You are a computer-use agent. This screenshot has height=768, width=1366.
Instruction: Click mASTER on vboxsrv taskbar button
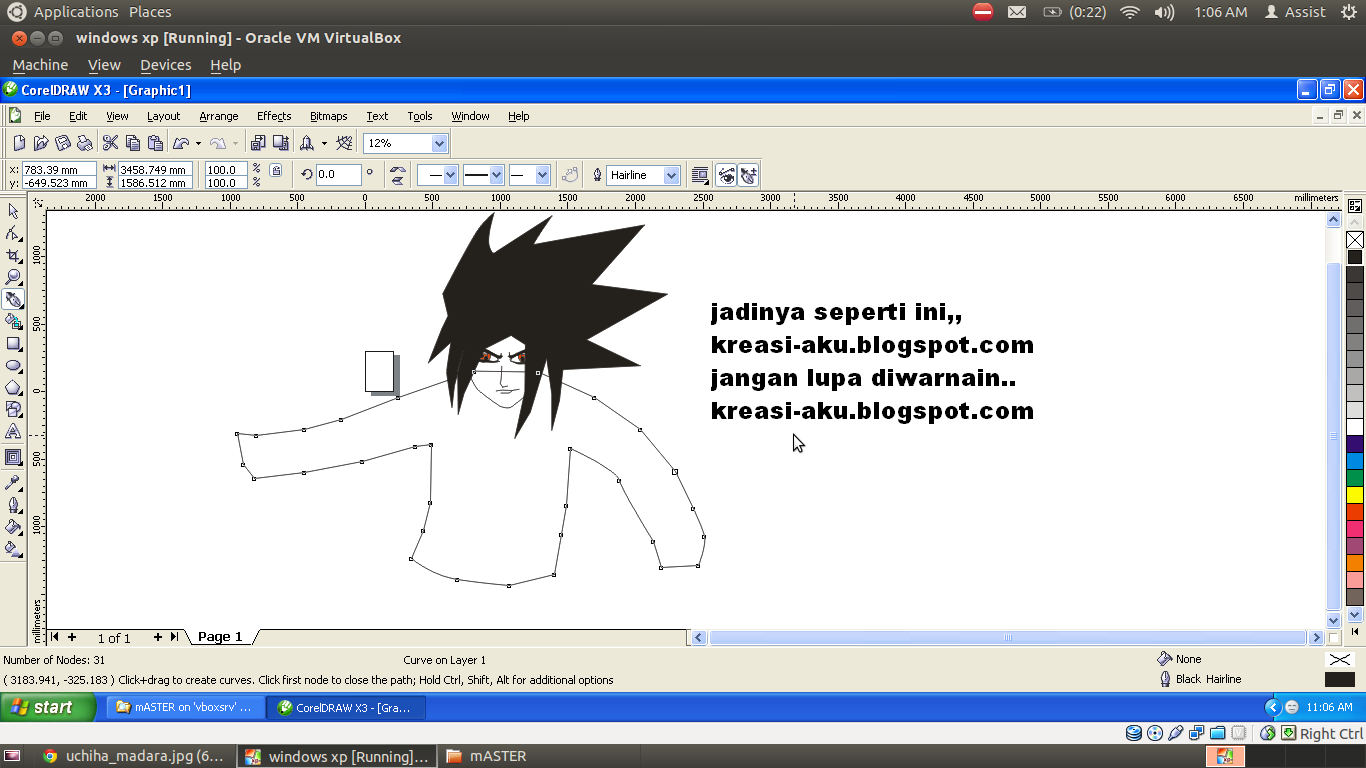185,707
